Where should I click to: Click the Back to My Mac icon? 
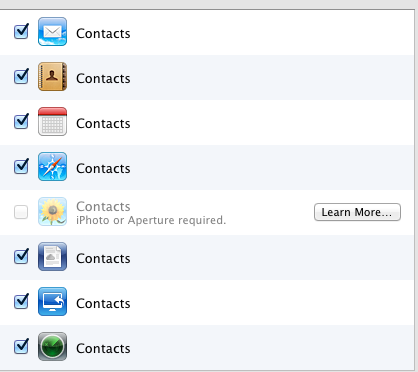pos(52,302)
